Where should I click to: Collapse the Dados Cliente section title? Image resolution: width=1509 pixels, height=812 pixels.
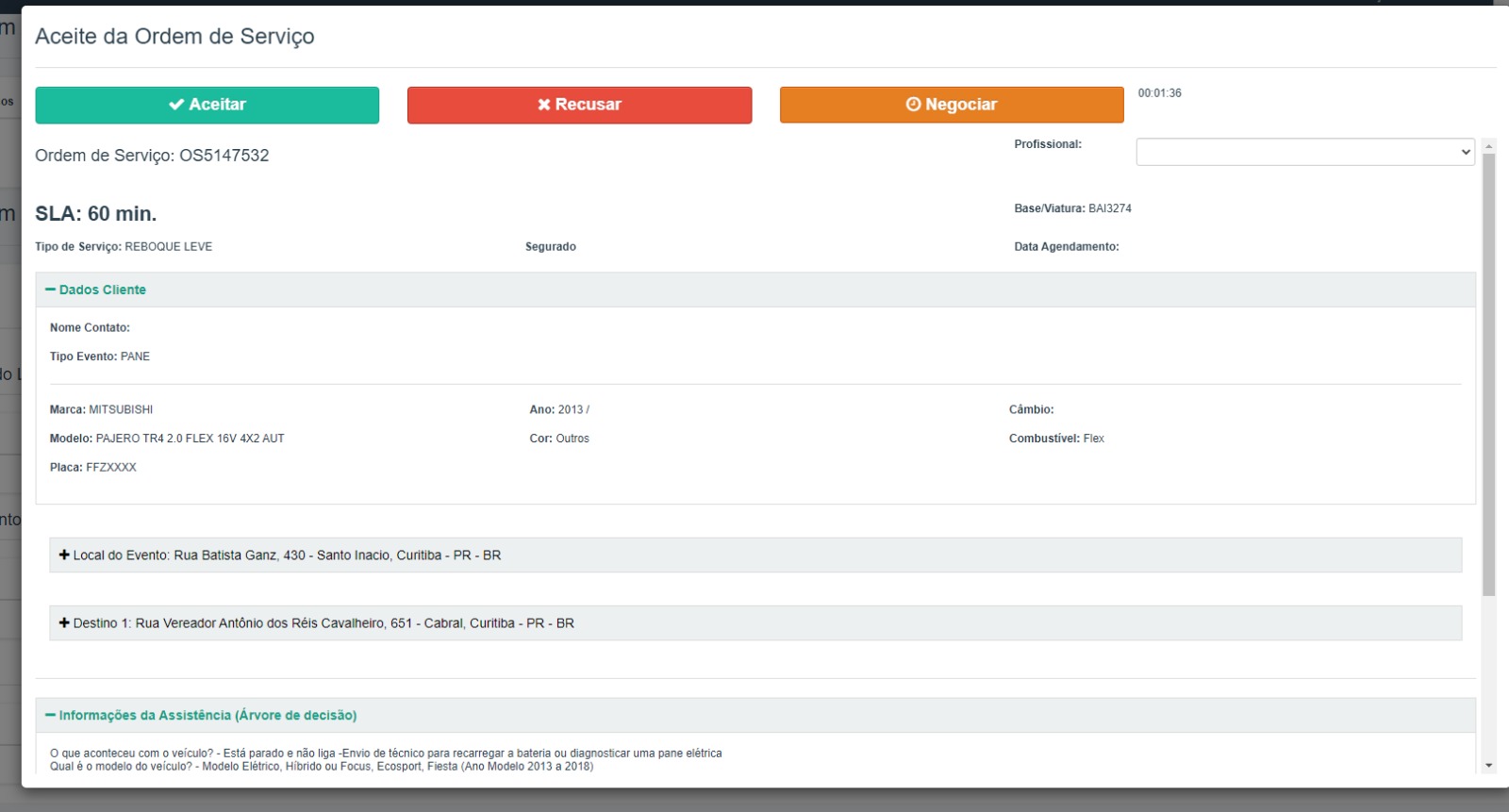(102, 290)
